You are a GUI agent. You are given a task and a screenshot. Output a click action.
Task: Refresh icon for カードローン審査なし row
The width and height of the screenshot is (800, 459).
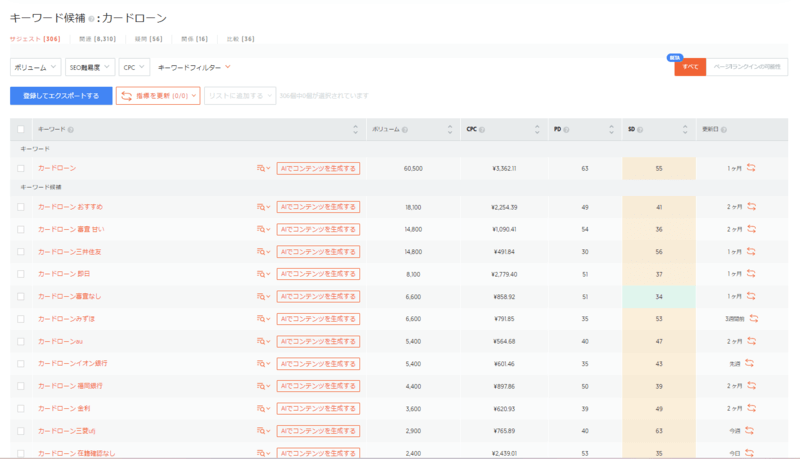(751, 296)
